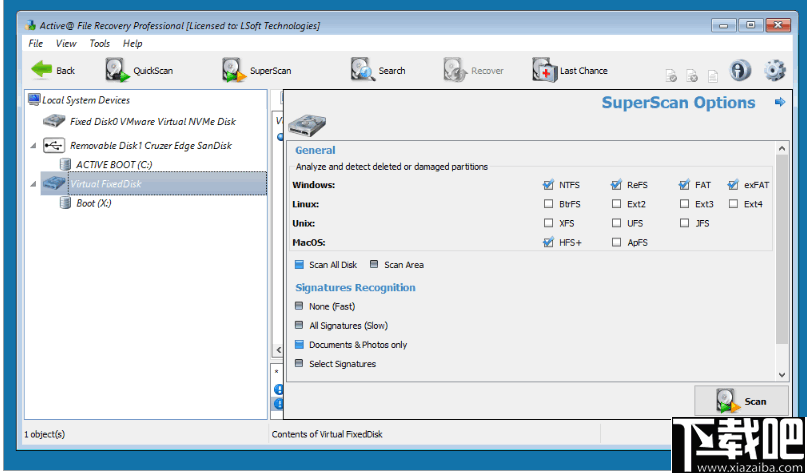
Task: Click the options panel scroll up arrow
Action: pyautogui.click(x=782, y=149)
